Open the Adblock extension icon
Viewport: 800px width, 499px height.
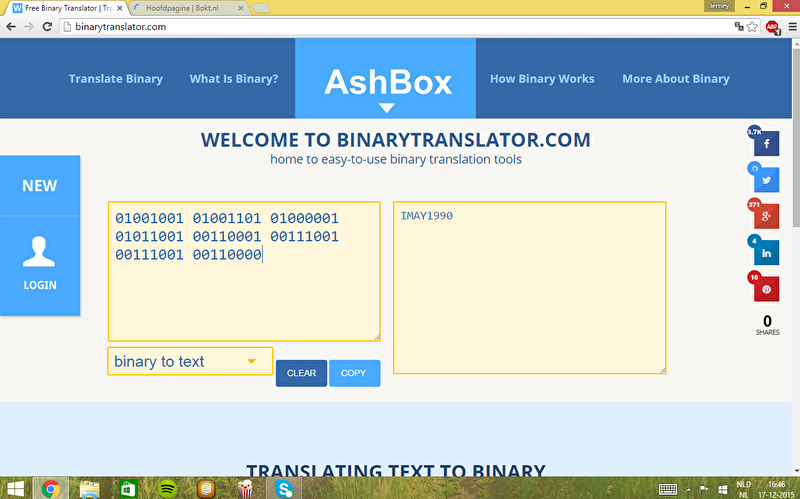[x=772, y=27]
